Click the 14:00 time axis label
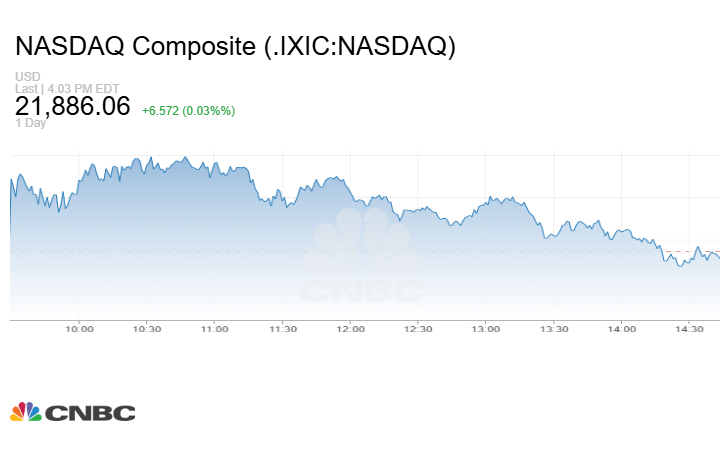The height and width of the screenshot is (450, 720). [x=622, y=329]
